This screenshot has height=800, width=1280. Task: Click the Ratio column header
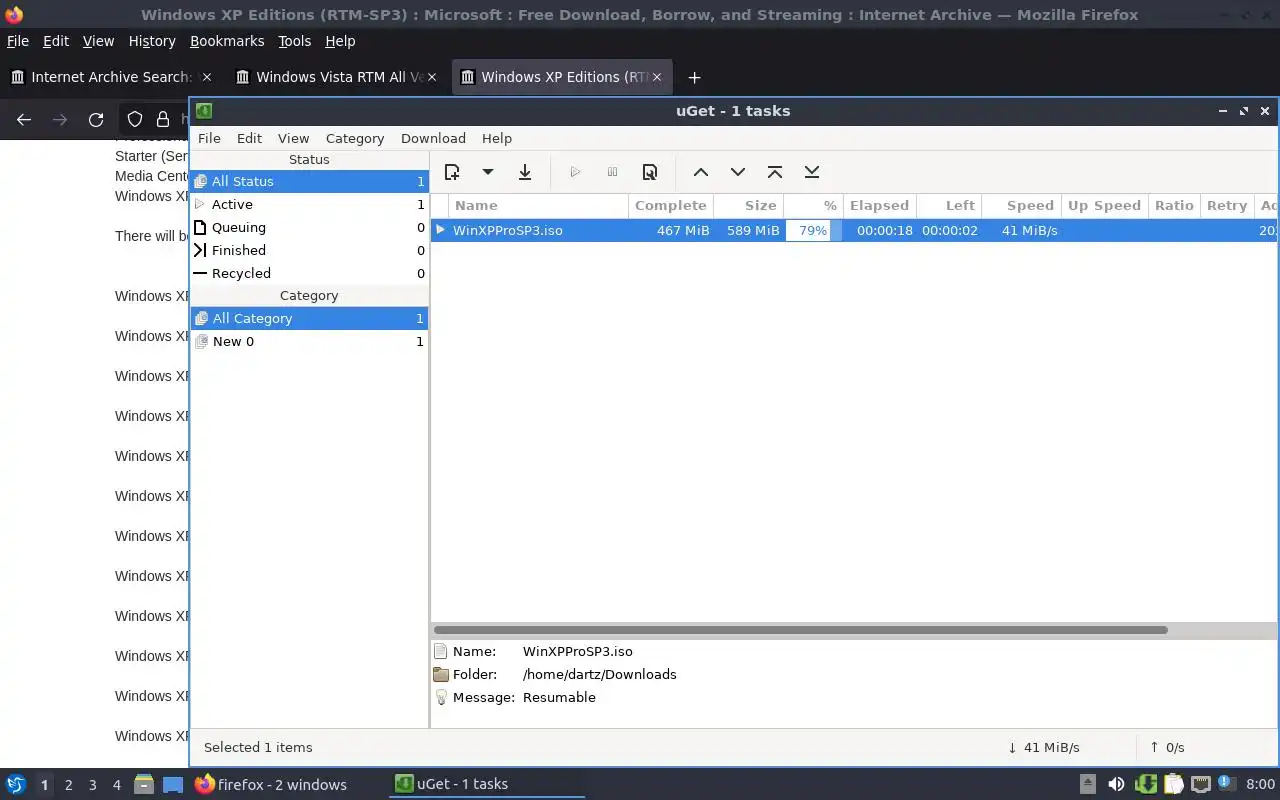tap(1174, 205)
